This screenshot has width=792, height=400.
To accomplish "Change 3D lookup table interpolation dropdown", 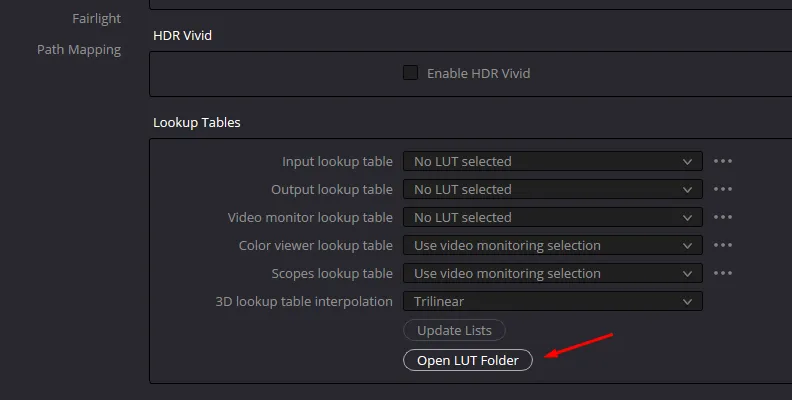I will [x=553, y=301].
